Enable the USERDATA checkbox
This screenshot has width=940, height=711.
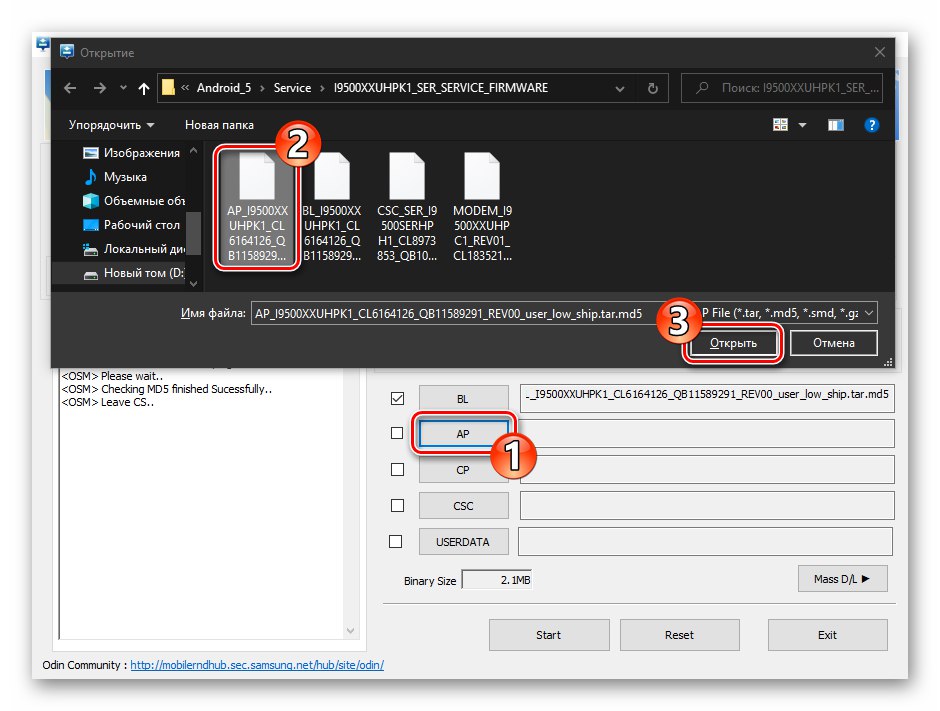[396, 541]
